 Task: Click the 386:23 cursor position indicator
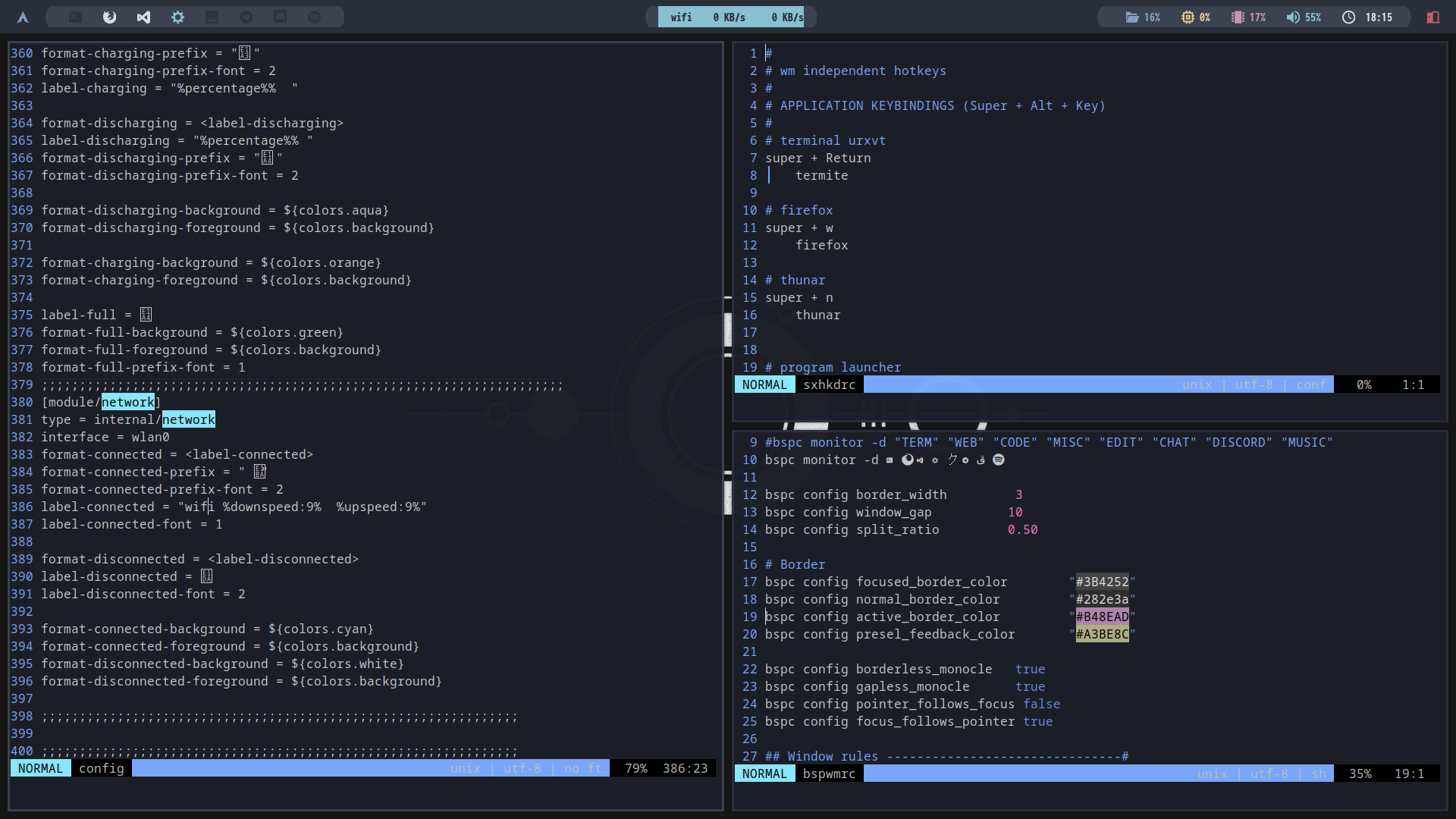[x=685, y=768]
